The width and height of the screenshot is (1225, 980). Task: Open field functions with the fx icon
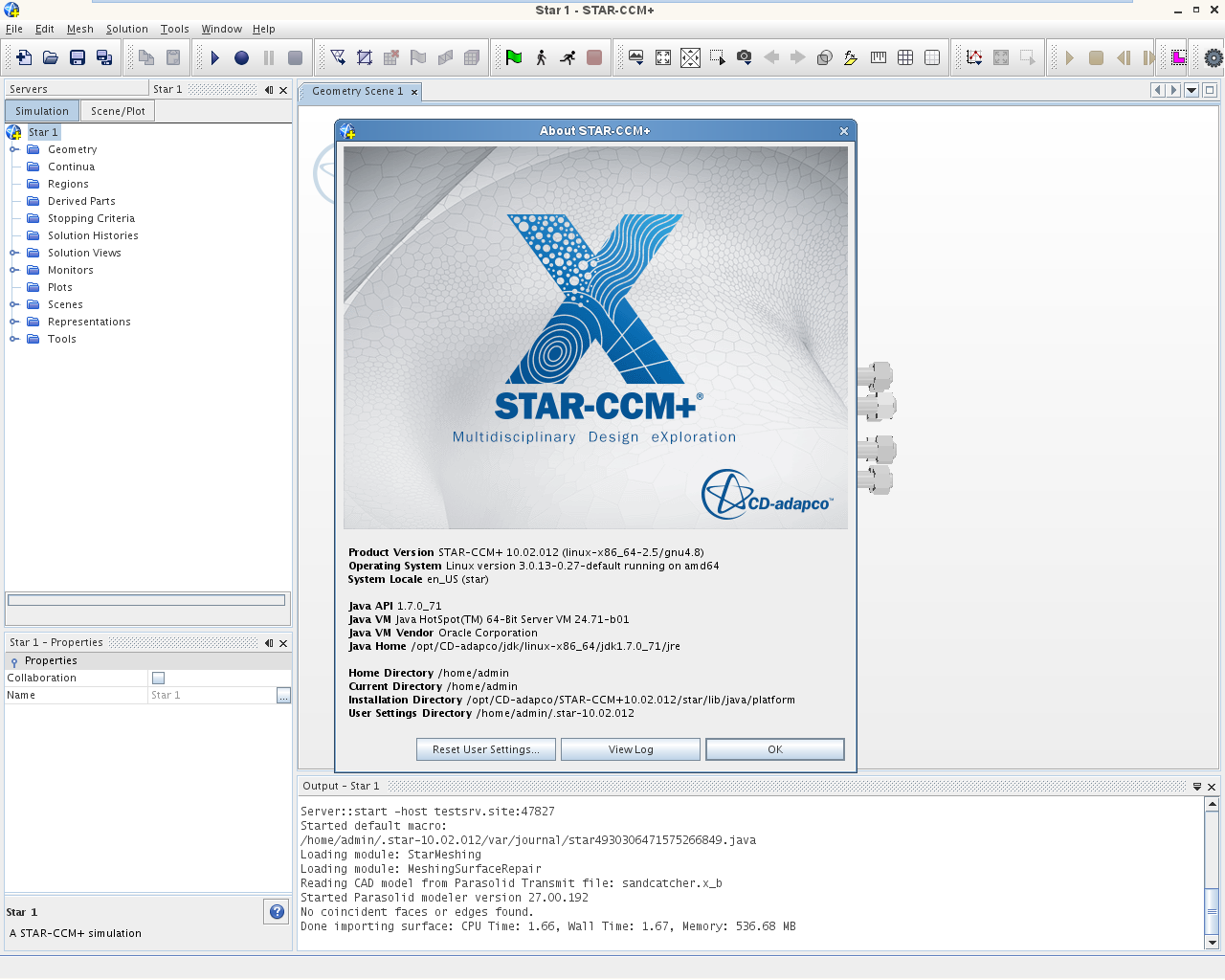click(851, 57)
